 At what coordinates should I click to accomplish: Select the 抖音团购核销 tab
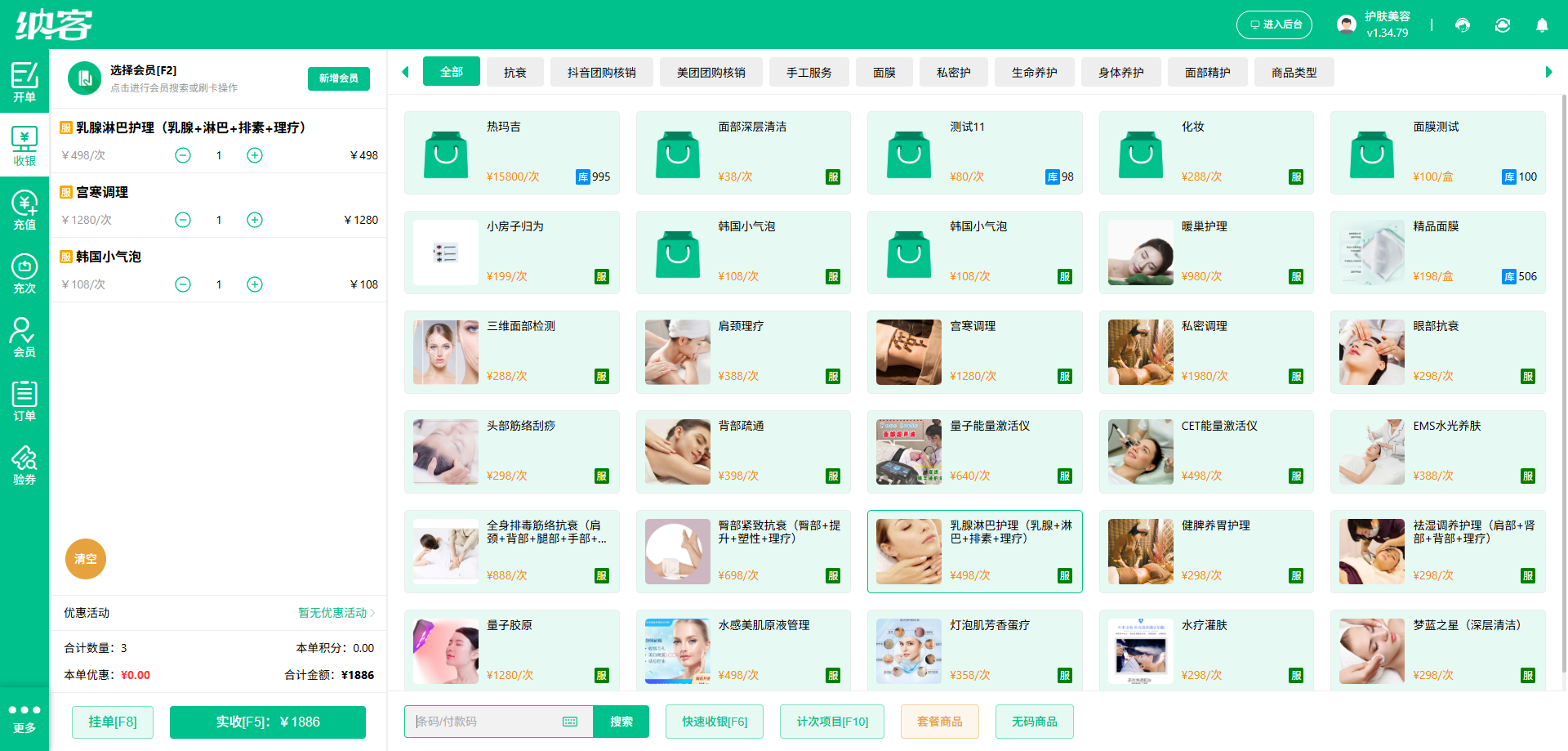(602, 73)
